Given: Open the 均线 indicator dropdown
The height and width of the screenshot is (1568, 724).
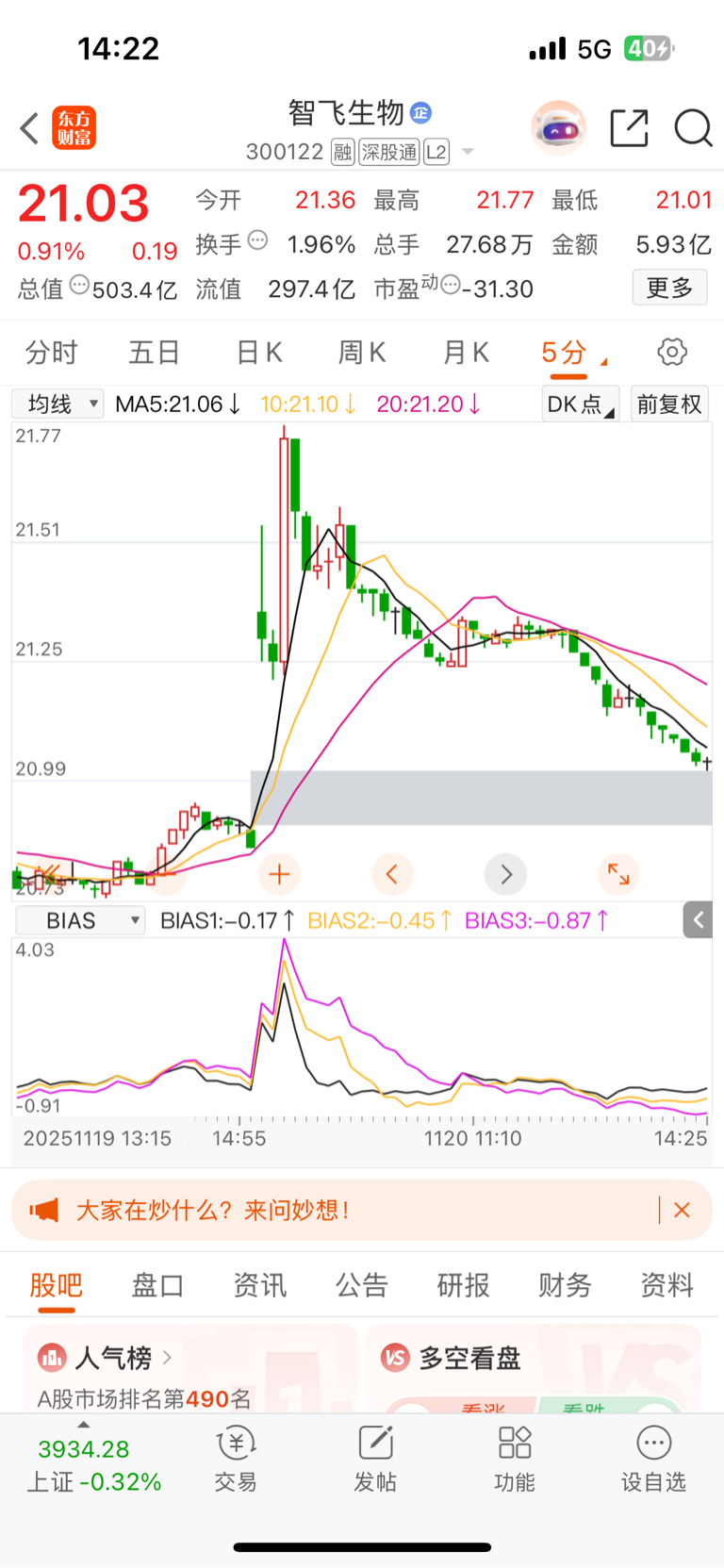Looking at the screenshot, I should point(58,404).
